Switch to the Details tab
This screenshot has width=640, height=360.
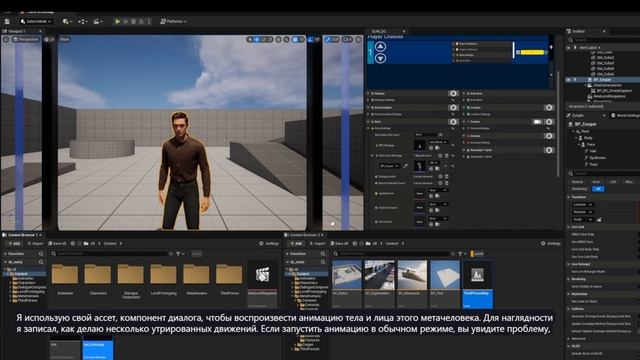(x=578, y=116)
